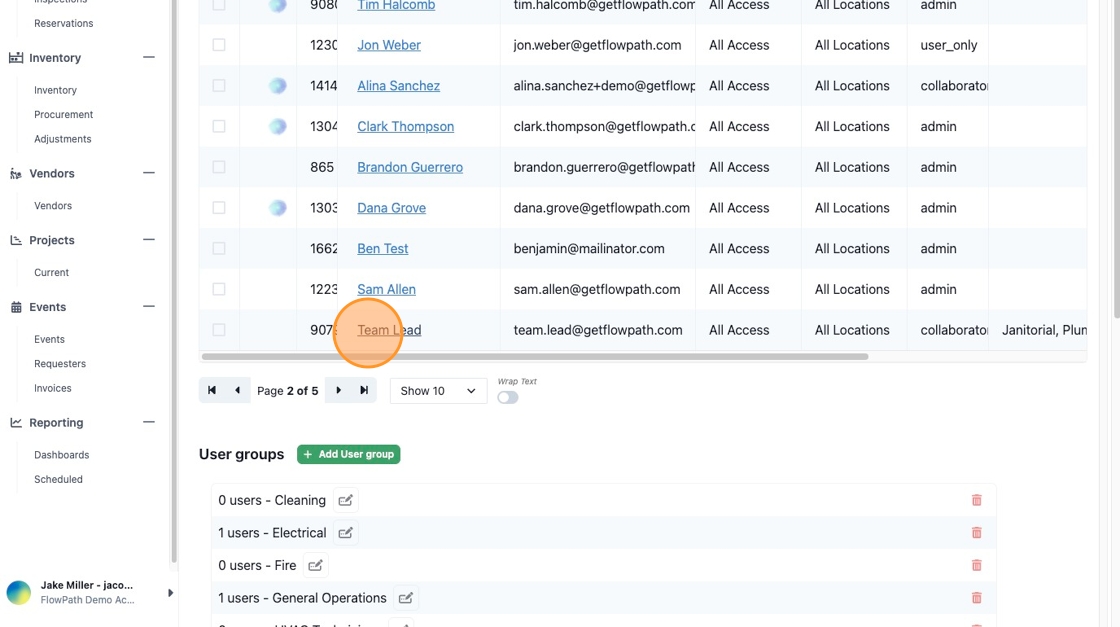Viewport: 1120px width, 627px height.
Task: Click the Projects section chart icon
Action: point(16,240)
